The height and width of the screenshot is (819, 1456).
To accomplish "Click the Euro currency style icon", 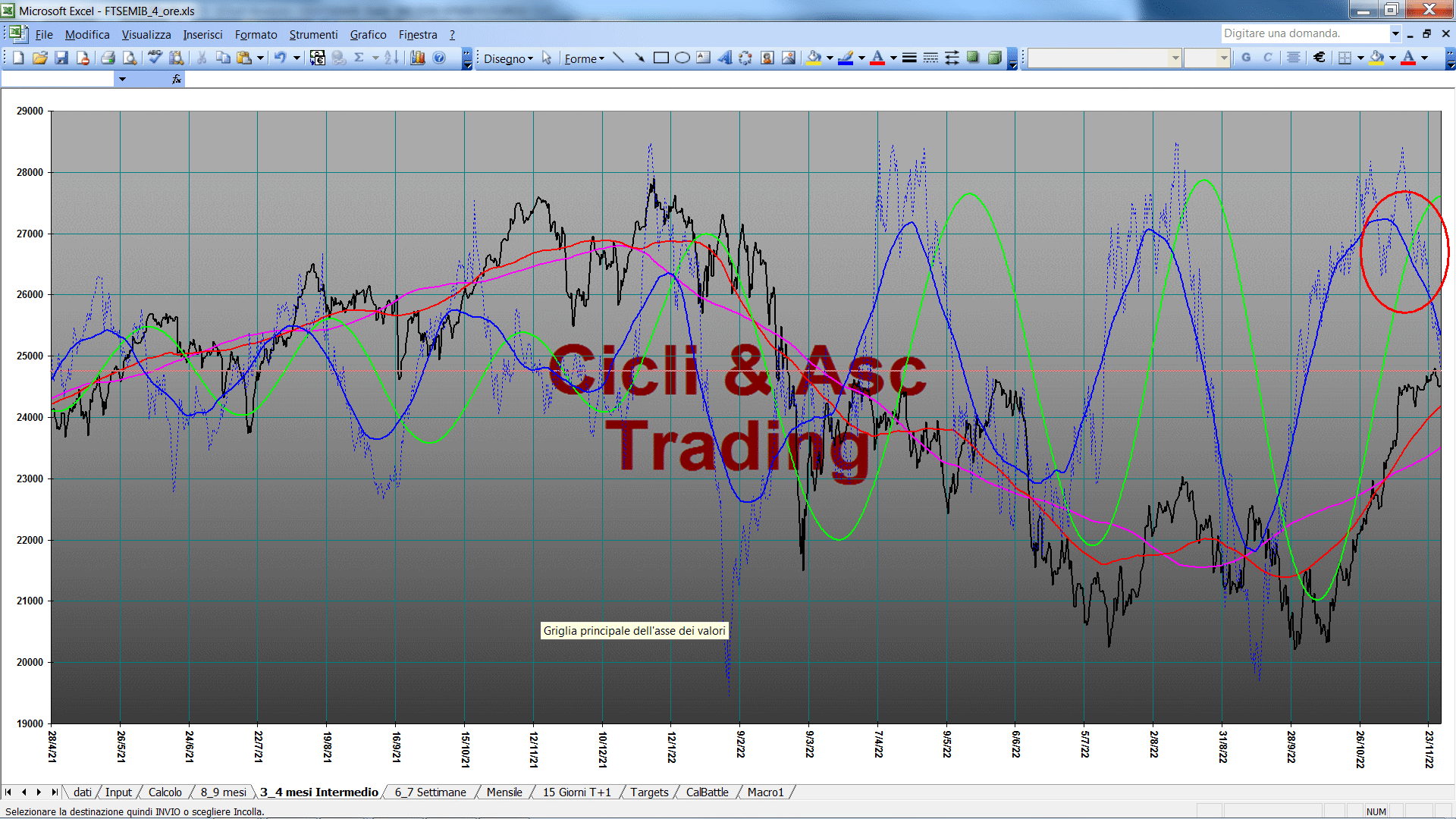I will 1319,58.
